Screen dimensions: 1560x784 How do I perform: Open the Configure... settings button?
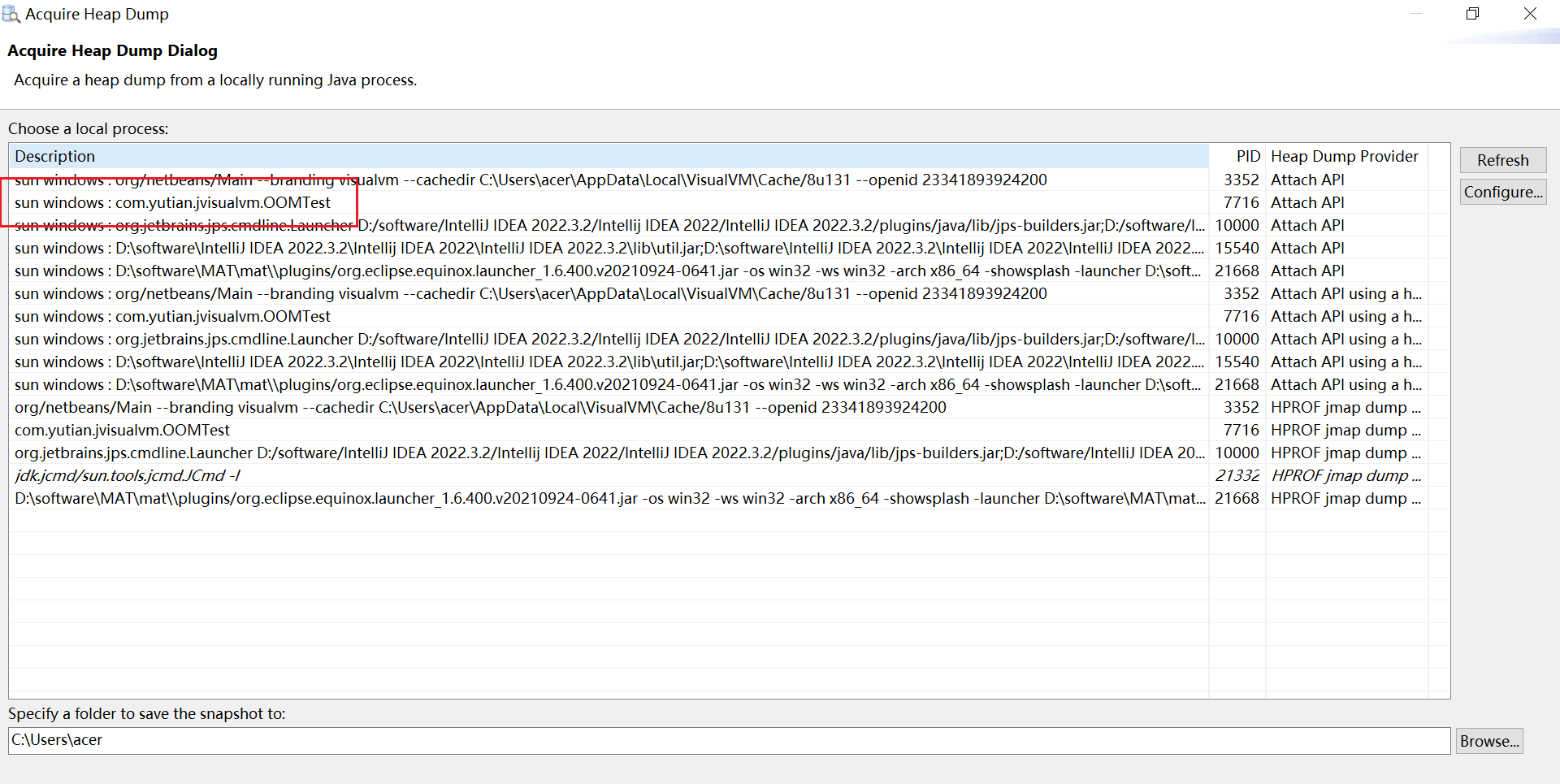pyautogui.click(x=1502, y=192)
